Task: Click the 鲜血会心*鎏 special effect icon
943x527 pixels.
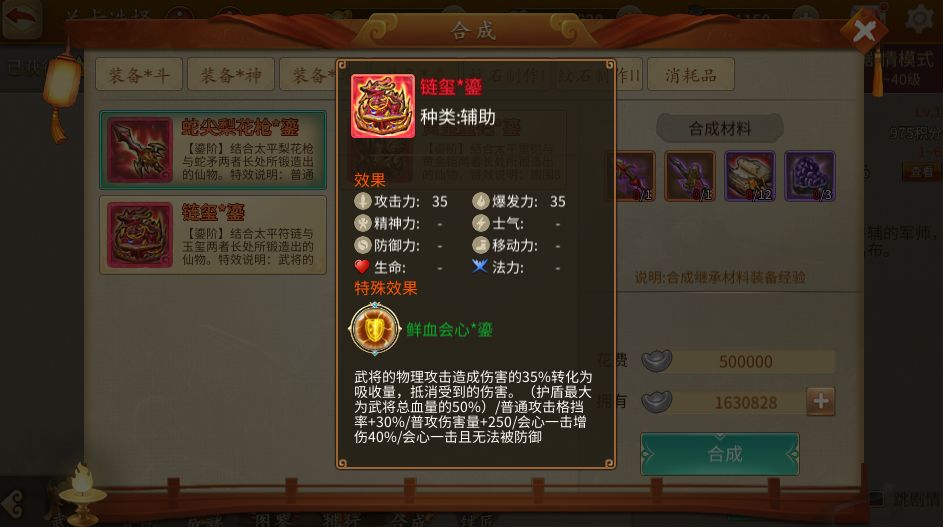Action: (x=374, y=329)
